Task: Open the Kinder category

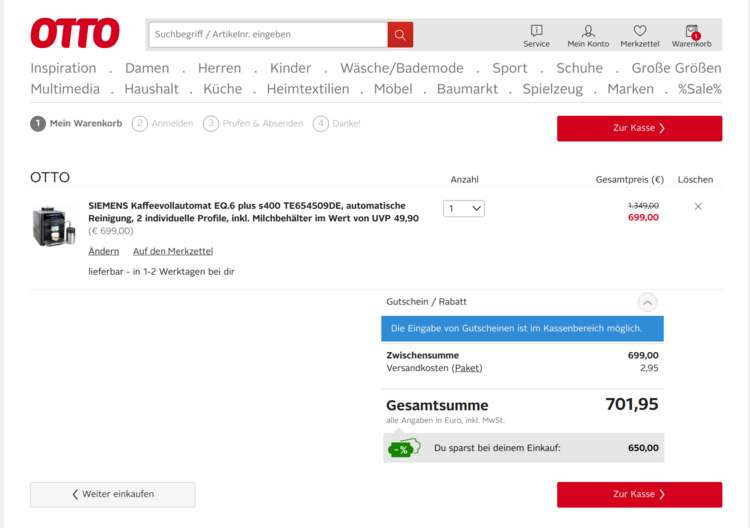Action: click(x=290, y=68)
